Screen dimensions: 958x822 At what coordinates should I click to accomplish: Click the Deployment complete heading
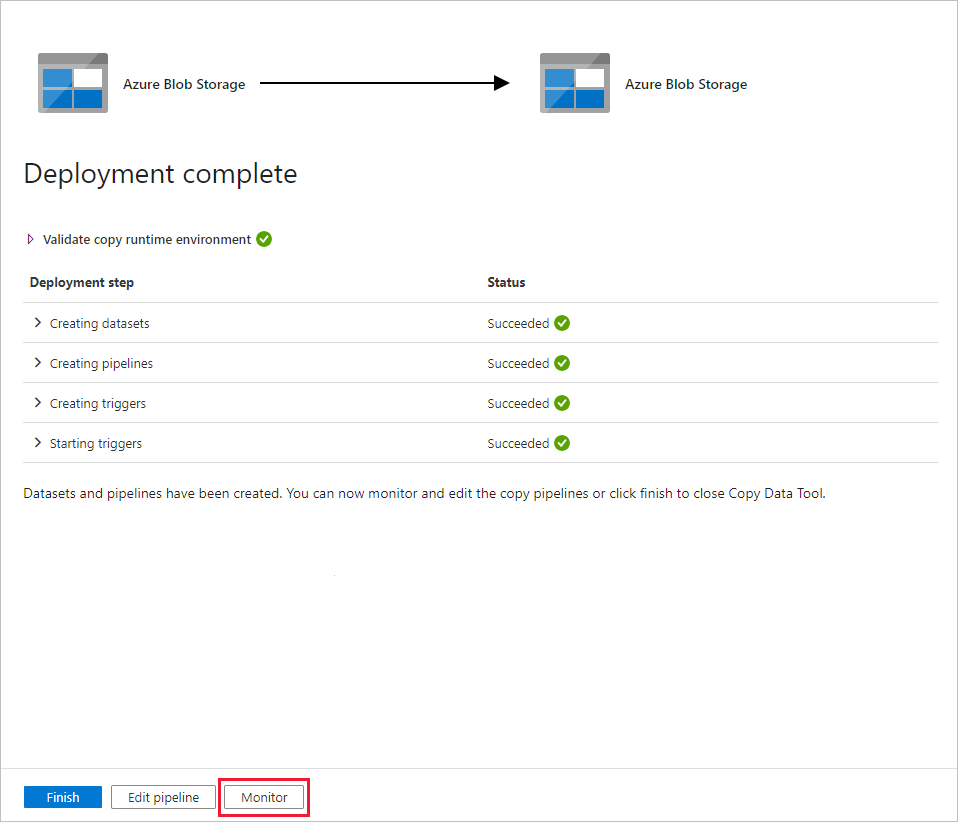tap(160, 173)
